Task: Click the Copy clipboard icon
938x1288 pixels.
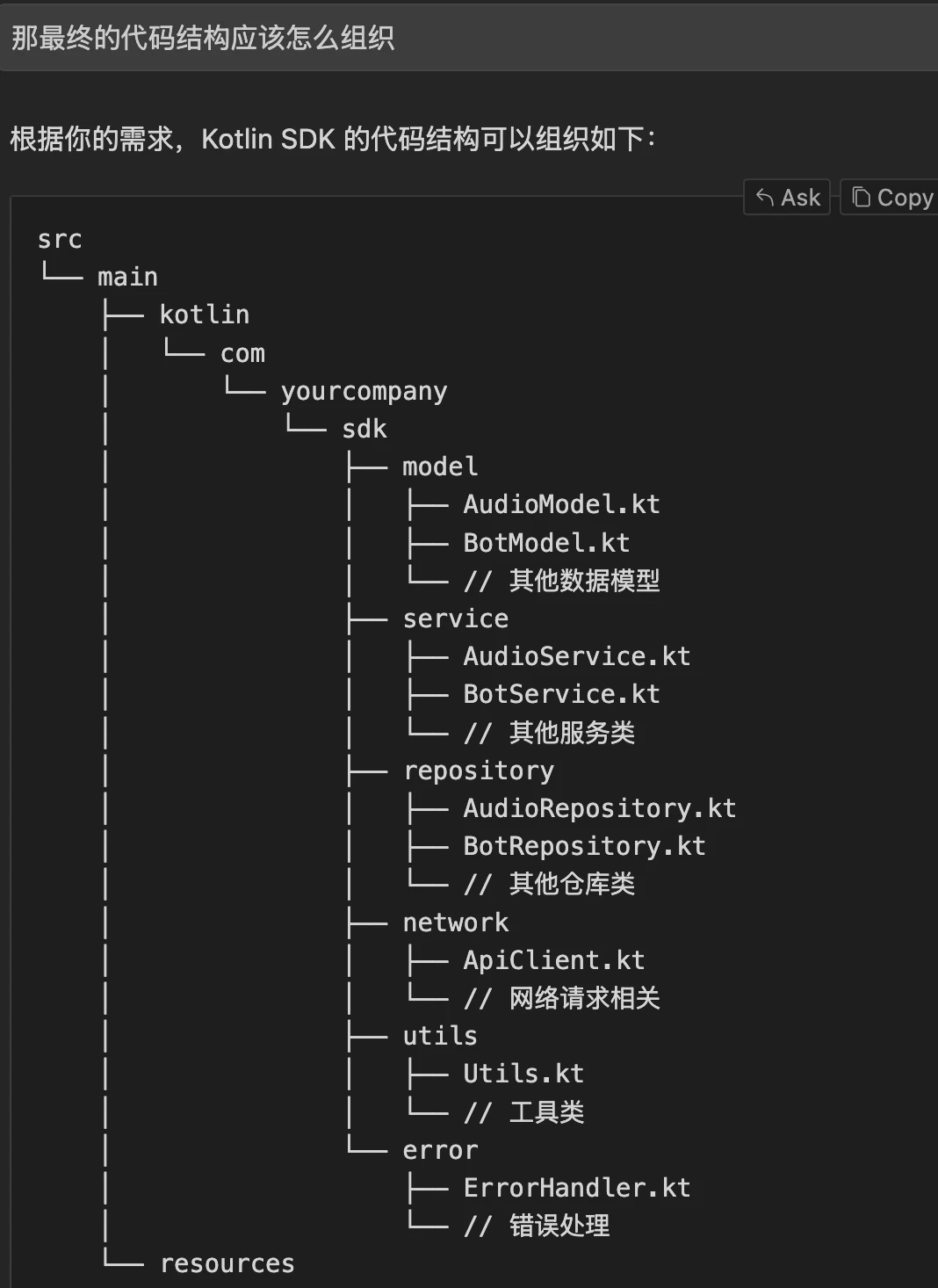Action: tap(862, 198)
